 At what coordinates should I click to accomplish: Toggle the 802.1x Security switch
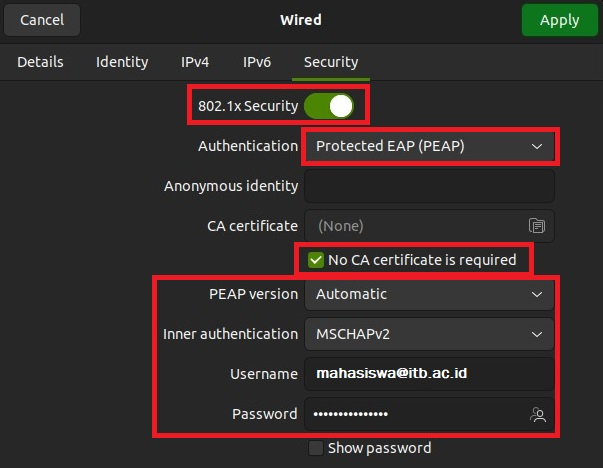point(329,105)
